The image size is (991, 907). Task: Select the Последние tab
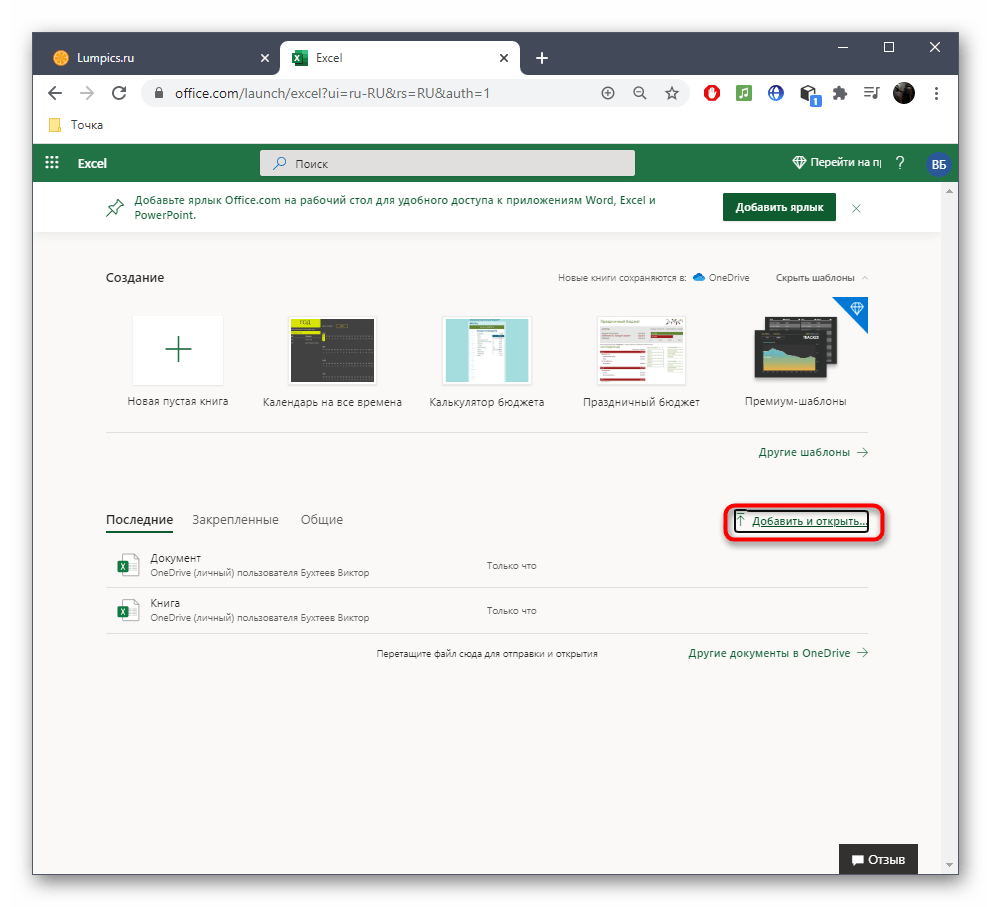point(139,520)
